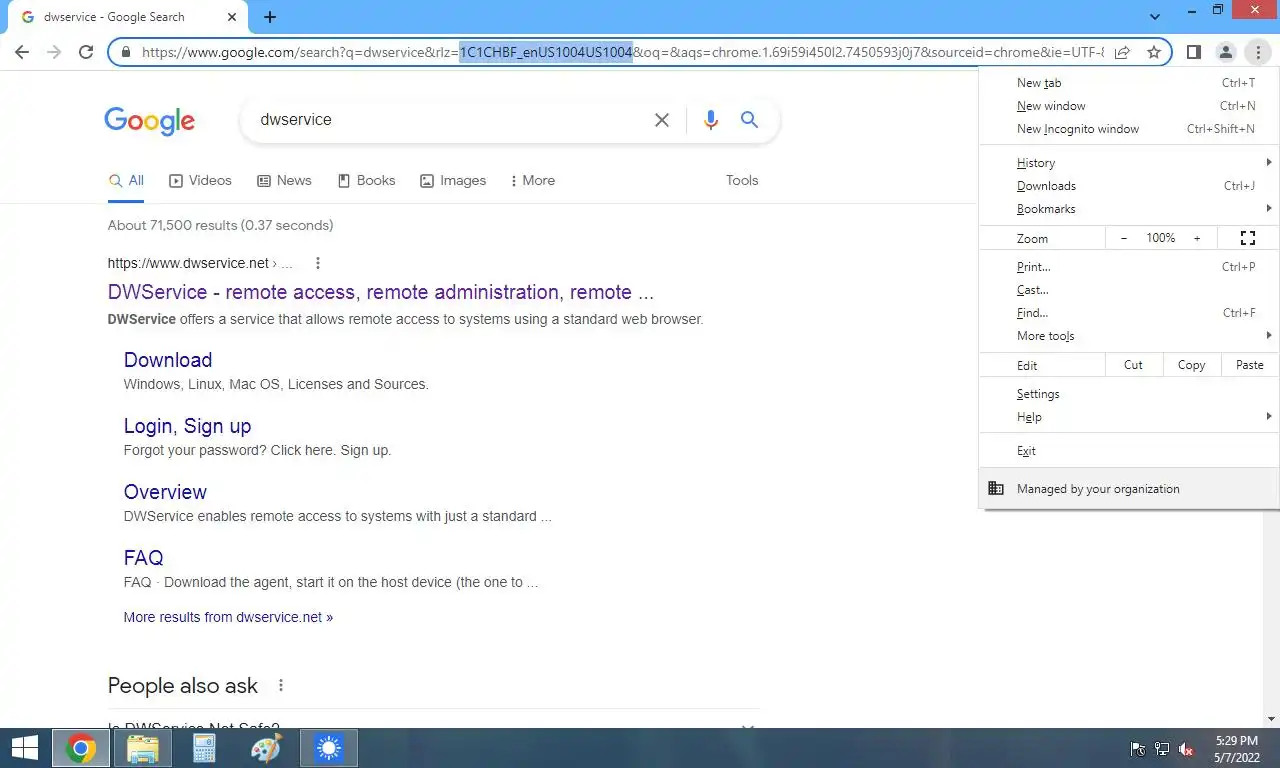Share this page via the share icon
Viewport: 1280px width, 768px height.
tap(1122, 52)
